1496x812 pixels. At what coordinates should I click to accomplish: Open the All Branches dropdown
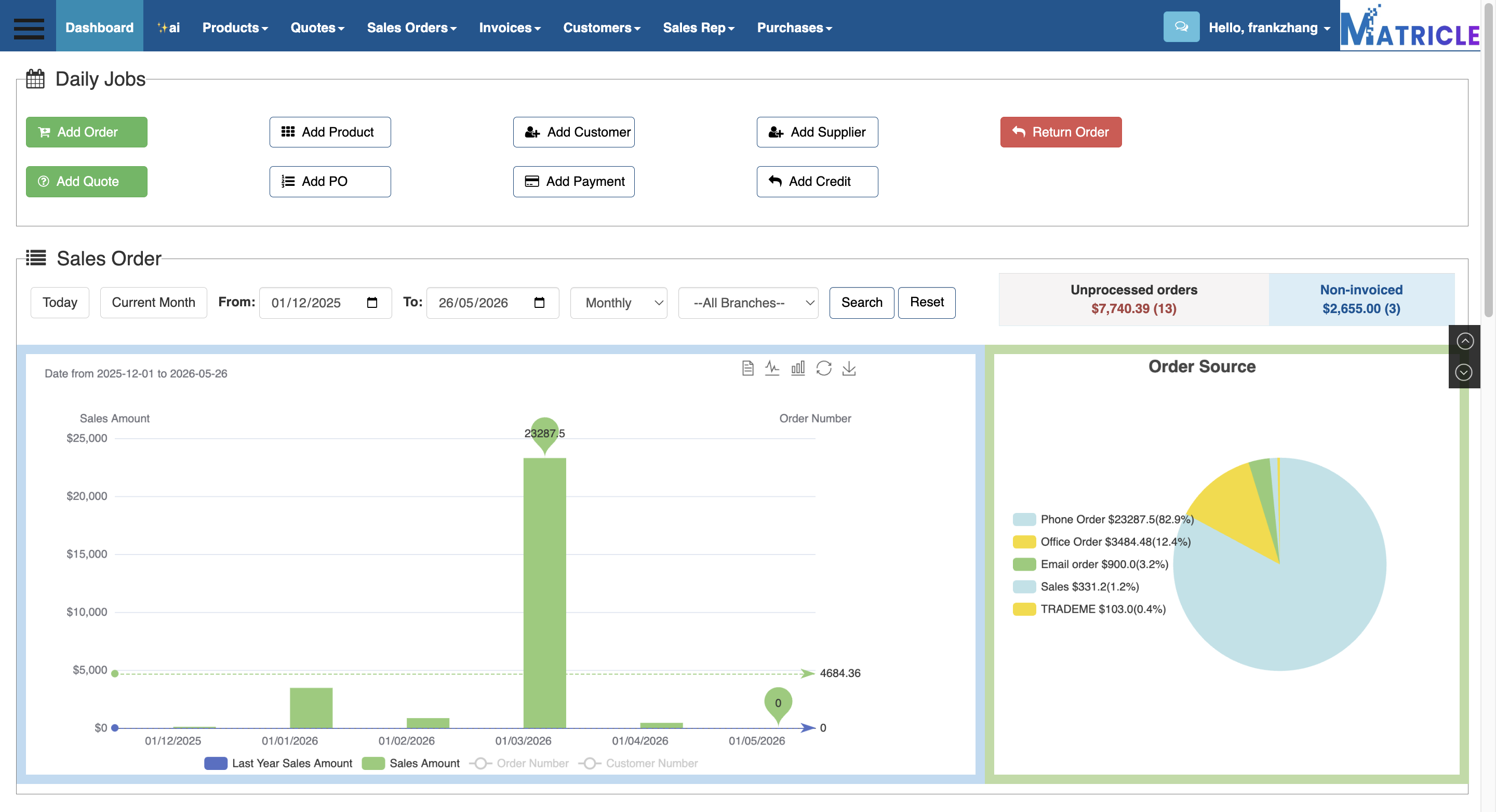coord(748,302)
